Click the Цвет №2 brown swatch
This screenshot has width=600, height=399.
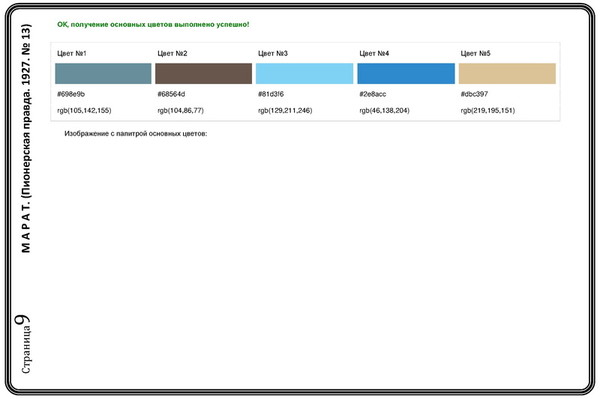204,73
